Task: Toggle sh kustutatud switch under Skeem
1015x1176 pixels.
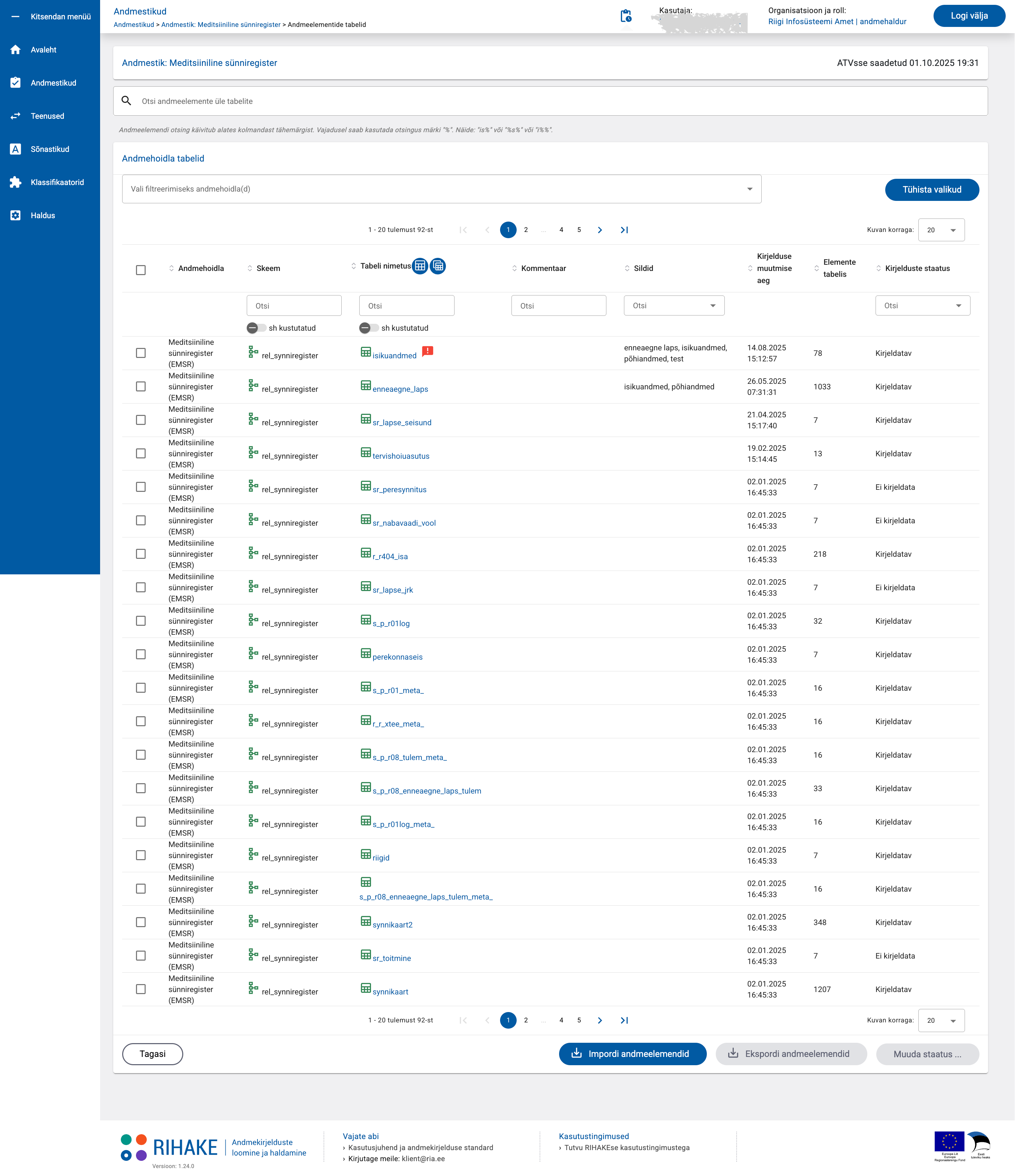Action: [x=256, y=328]
